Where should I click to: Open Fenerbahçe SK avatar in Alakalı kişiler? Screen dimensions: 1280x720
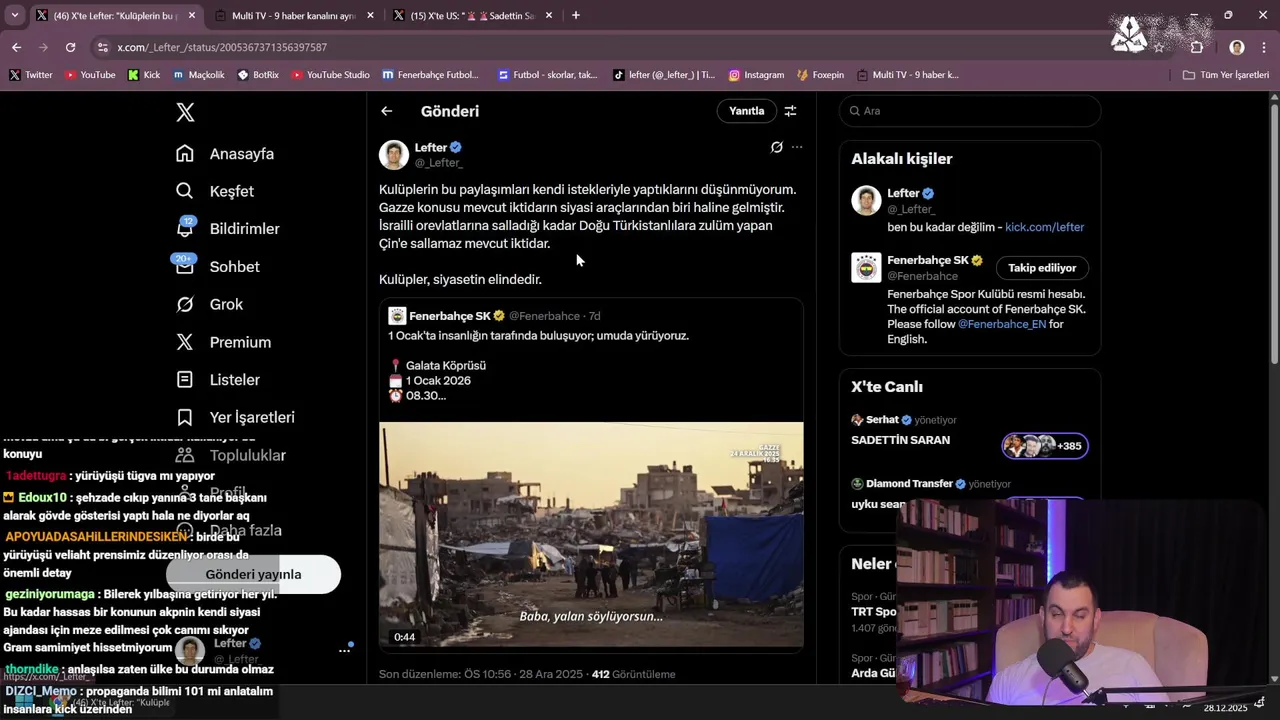click(x=866, y=268)
